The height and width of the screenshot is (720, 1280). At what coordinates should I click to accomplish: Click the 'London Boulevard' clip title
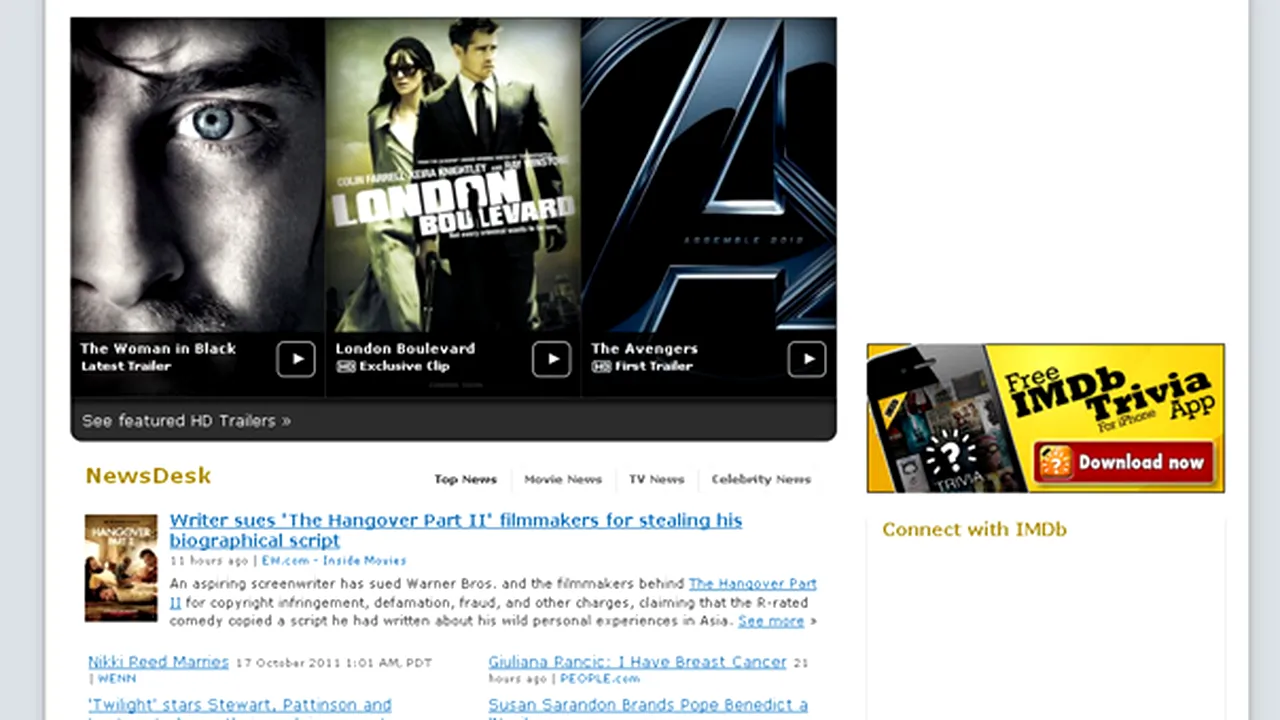[405, 348]
